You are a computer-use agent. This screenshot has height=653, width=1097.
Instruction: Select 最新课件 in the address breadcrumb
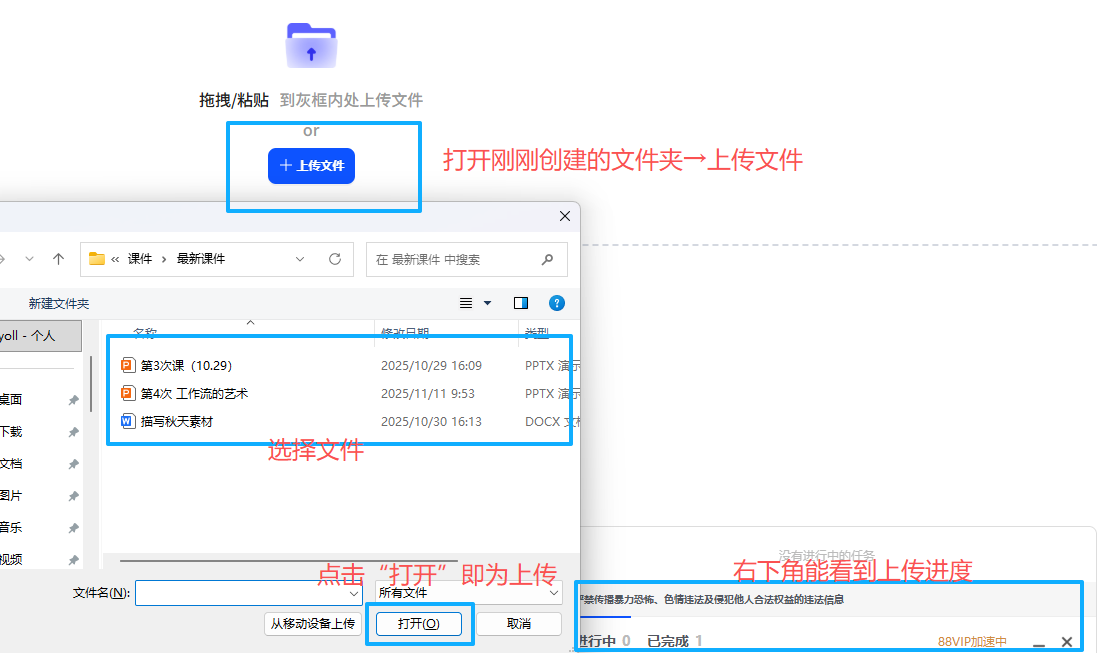pyautogui.click(x=201, y=259)
